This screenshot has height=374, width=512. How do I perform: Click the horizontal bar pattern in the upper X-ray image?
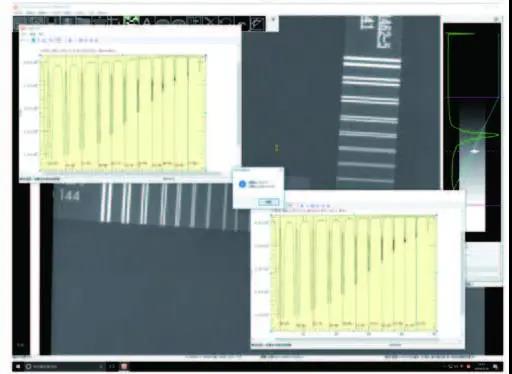point(369,119)
